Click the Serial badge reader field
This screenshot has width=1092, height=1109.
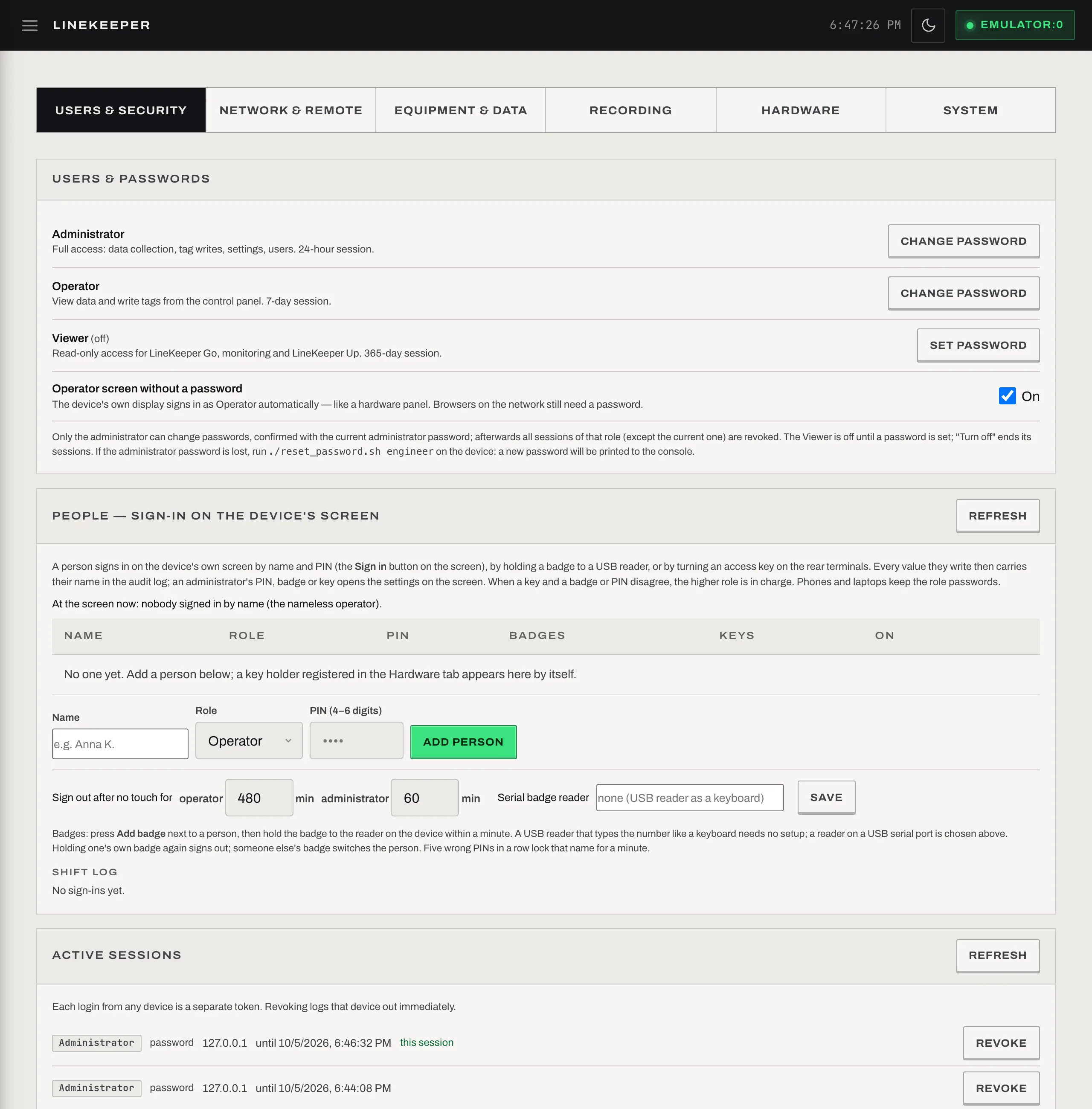(x=690, y=798)
